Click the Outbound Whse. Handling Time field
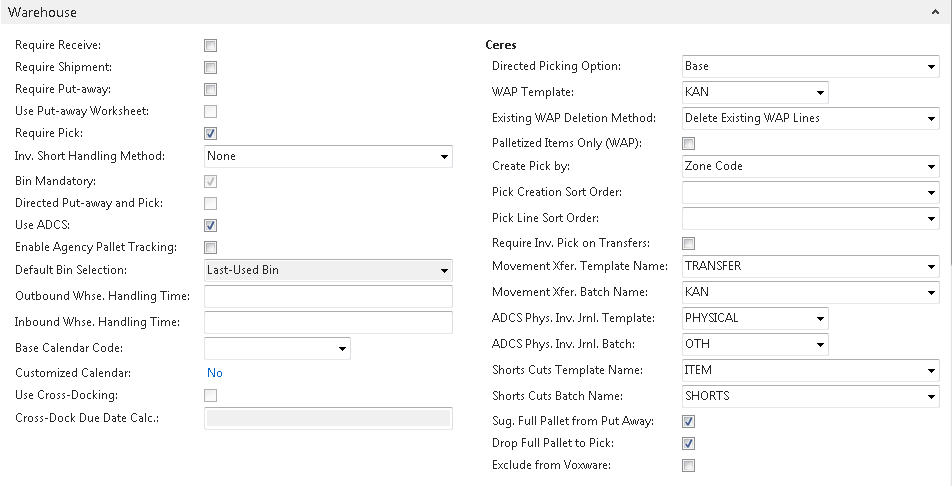The height and width of the screenshot is (486, 952). (328, 296)
